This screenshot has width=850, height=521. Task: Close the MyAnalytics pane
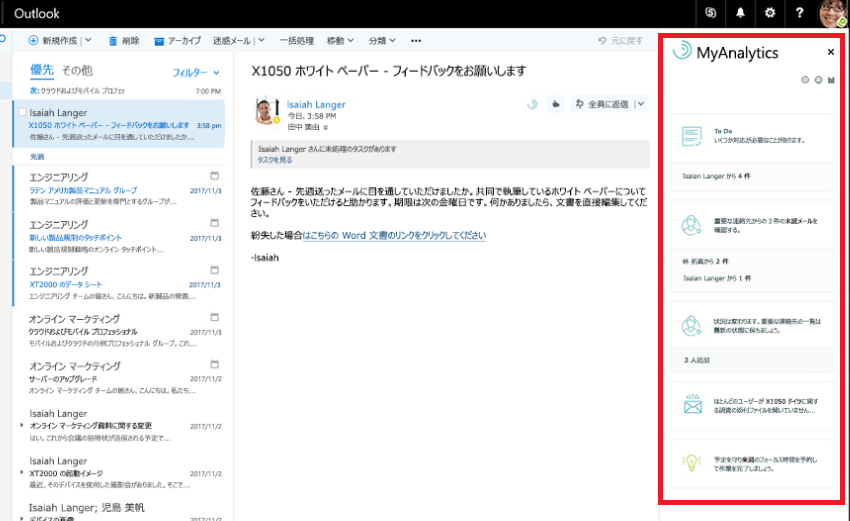point(830,52)
